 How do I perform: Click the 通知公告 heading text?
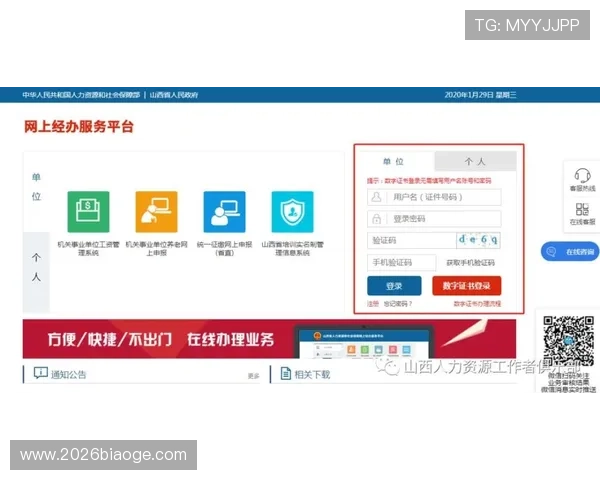pyautogui.click(x=68, y=374)
